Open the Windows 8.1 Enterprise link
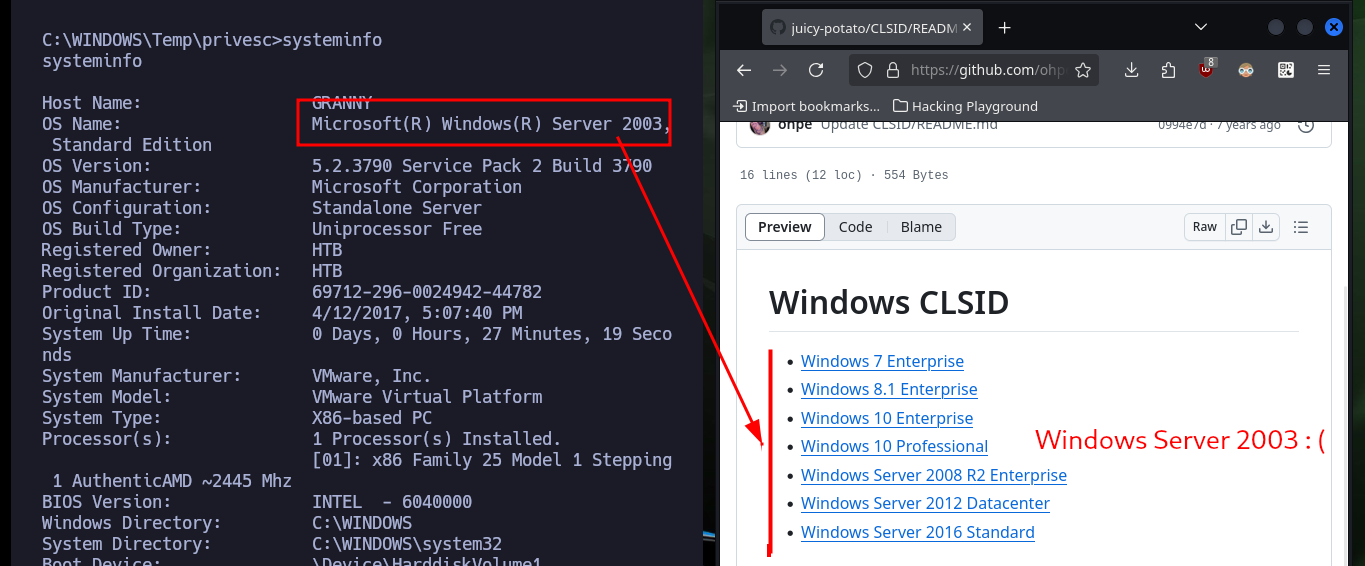This screenshot has width=1365, height=566. click(889, 389)
